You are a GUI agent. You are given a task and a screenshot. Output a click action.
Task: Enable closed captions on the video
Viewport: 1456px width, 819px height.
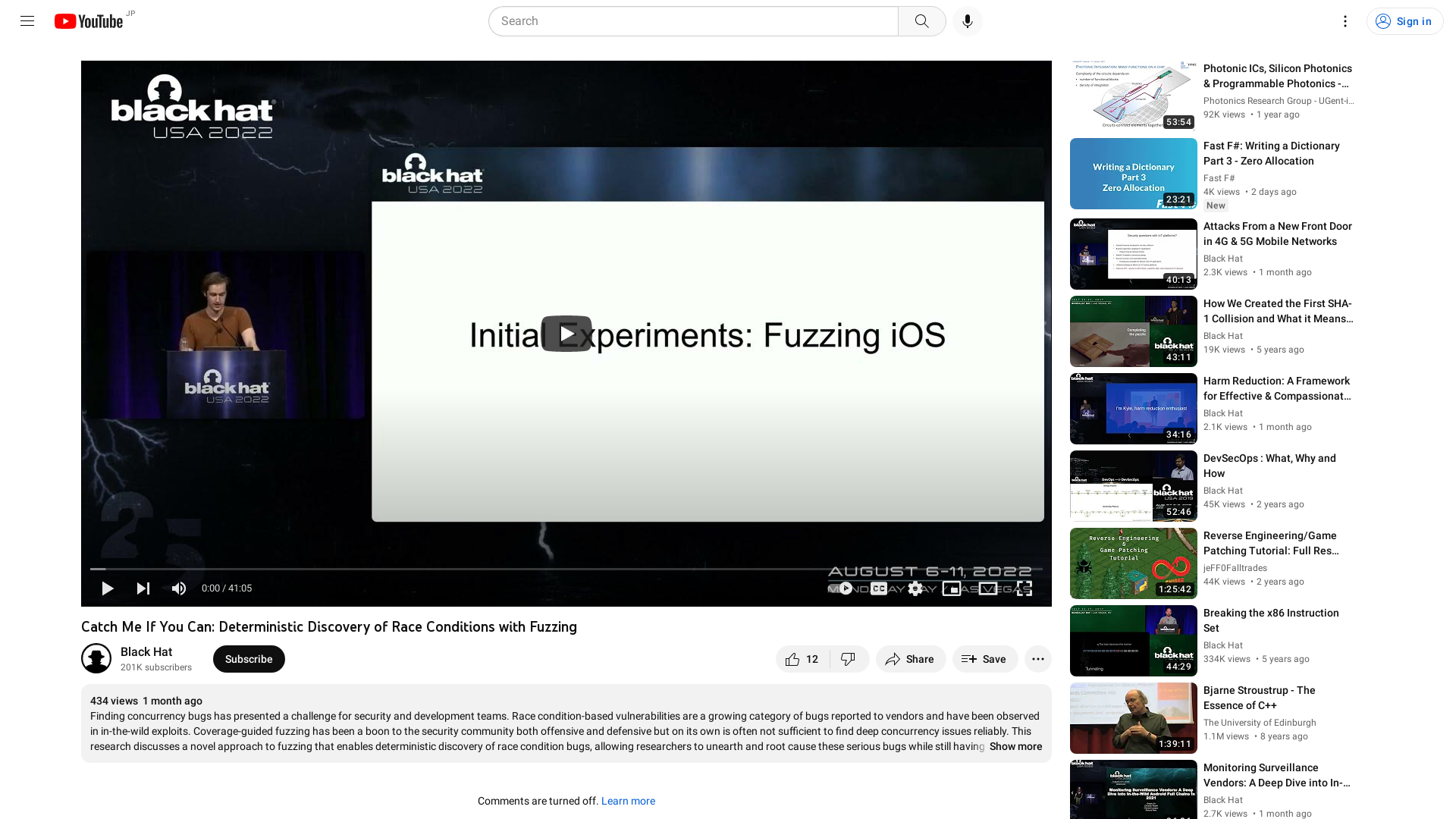[878, 588]
